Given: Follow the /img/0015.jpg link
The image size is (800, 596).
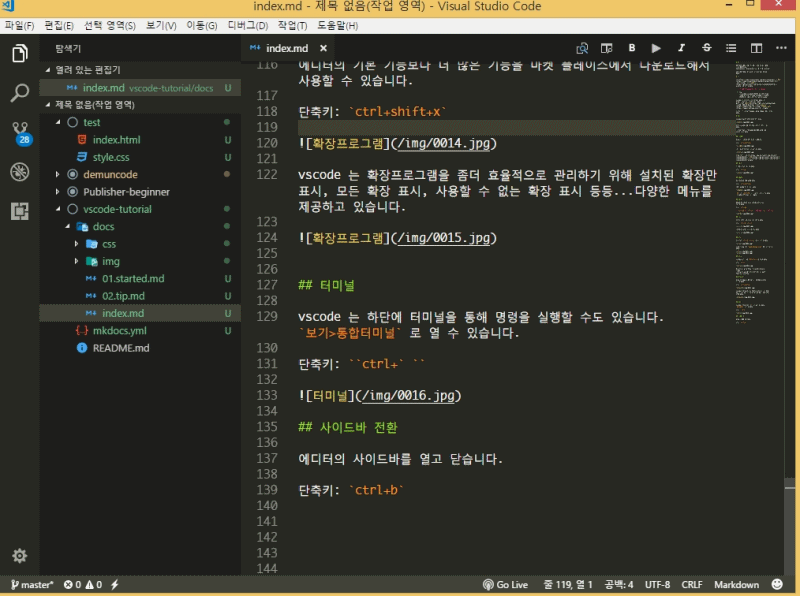Looking at the screenshot, I should [443, 238].
